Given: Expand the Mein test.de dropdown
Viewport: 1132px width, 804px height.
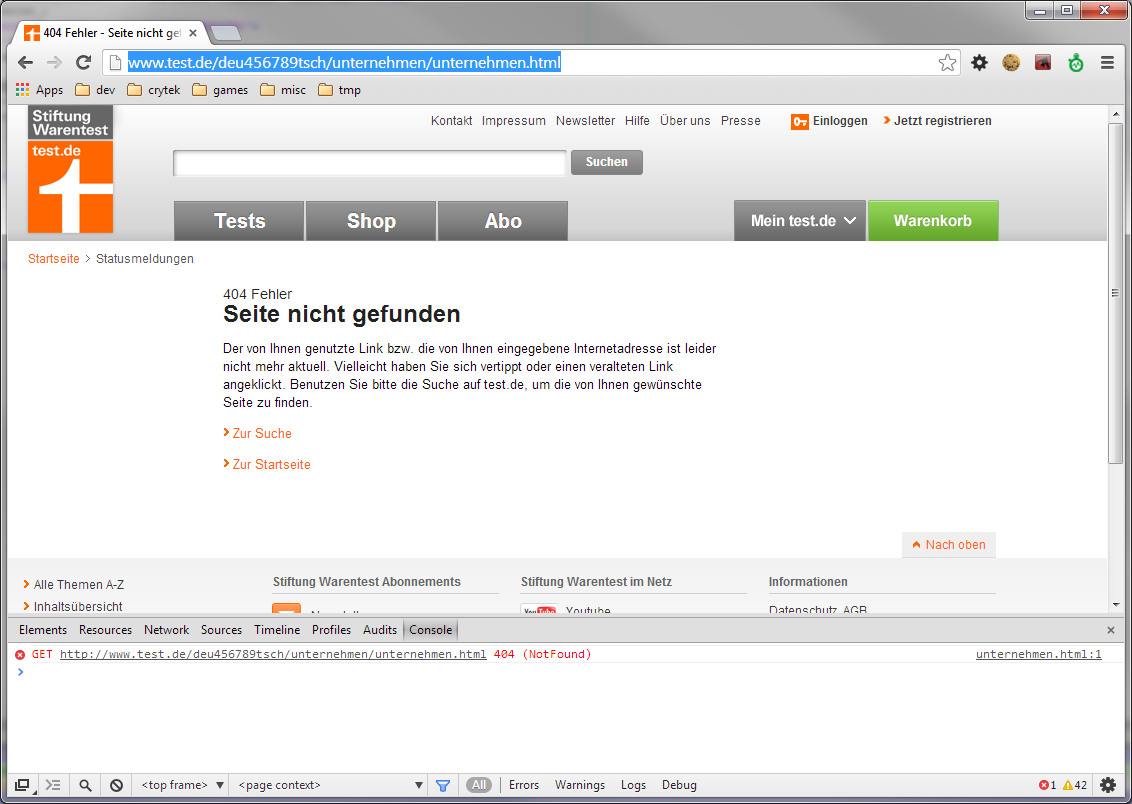Looking at the screenshot, I should coord(800,221).
